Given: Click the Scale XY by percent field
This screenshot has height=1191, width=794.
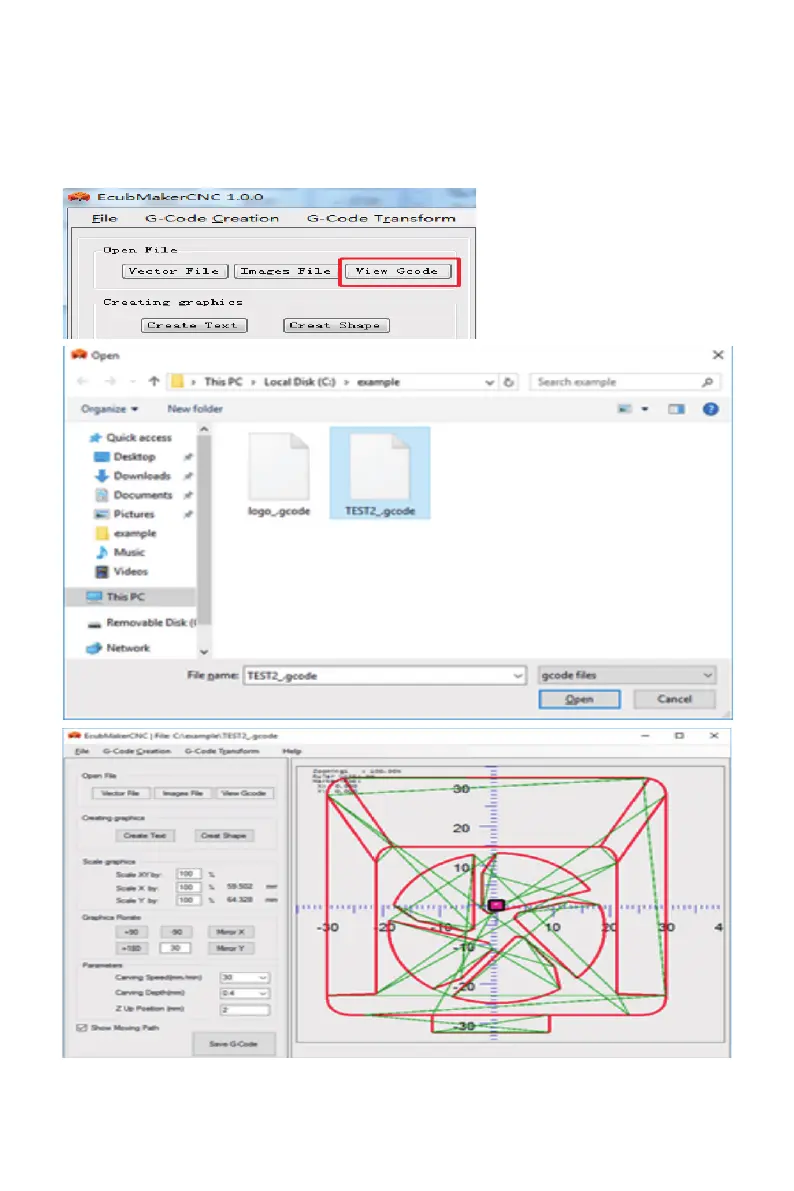Looking at the screenshot, I should pyautogui.click(x=188, y=874).
